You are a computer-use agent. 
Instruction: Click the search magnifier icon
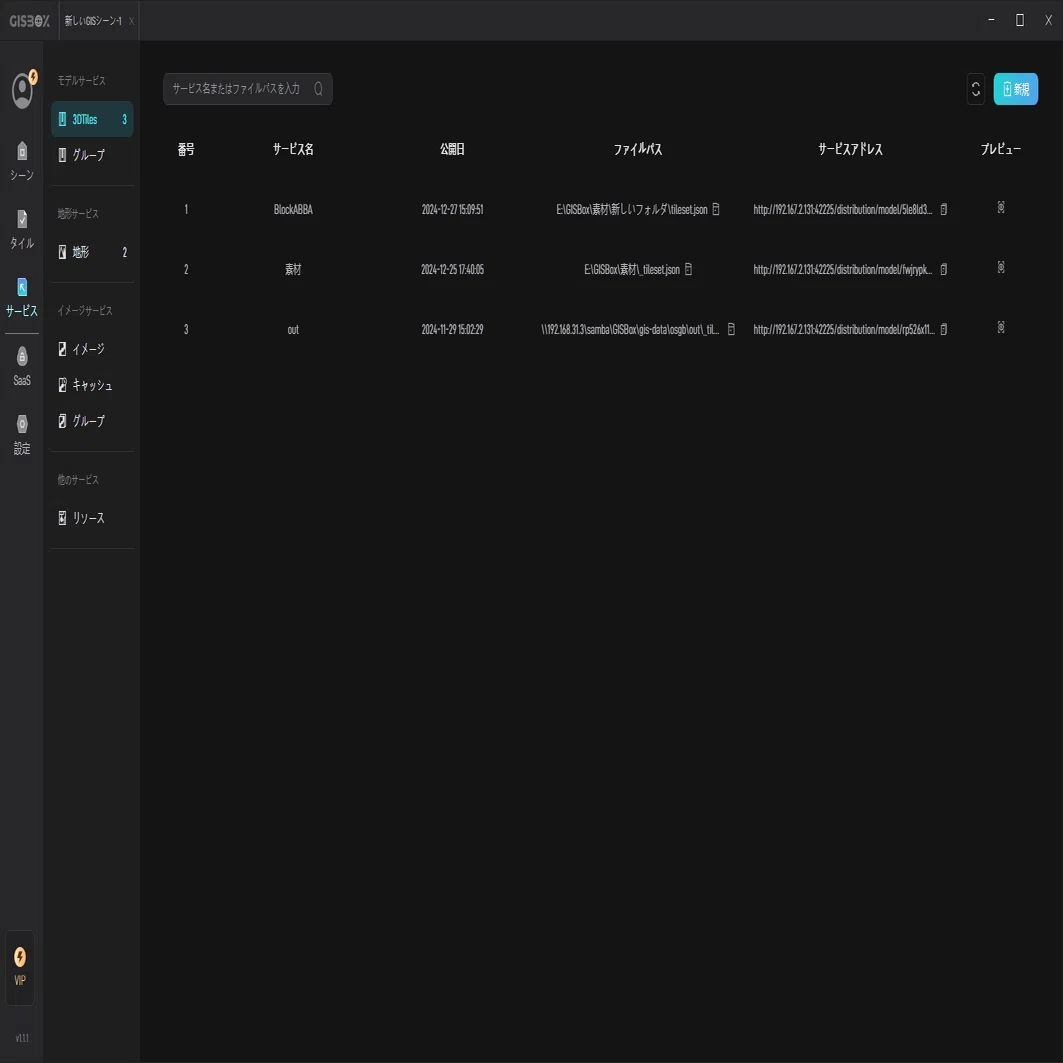tap(318, 89)
